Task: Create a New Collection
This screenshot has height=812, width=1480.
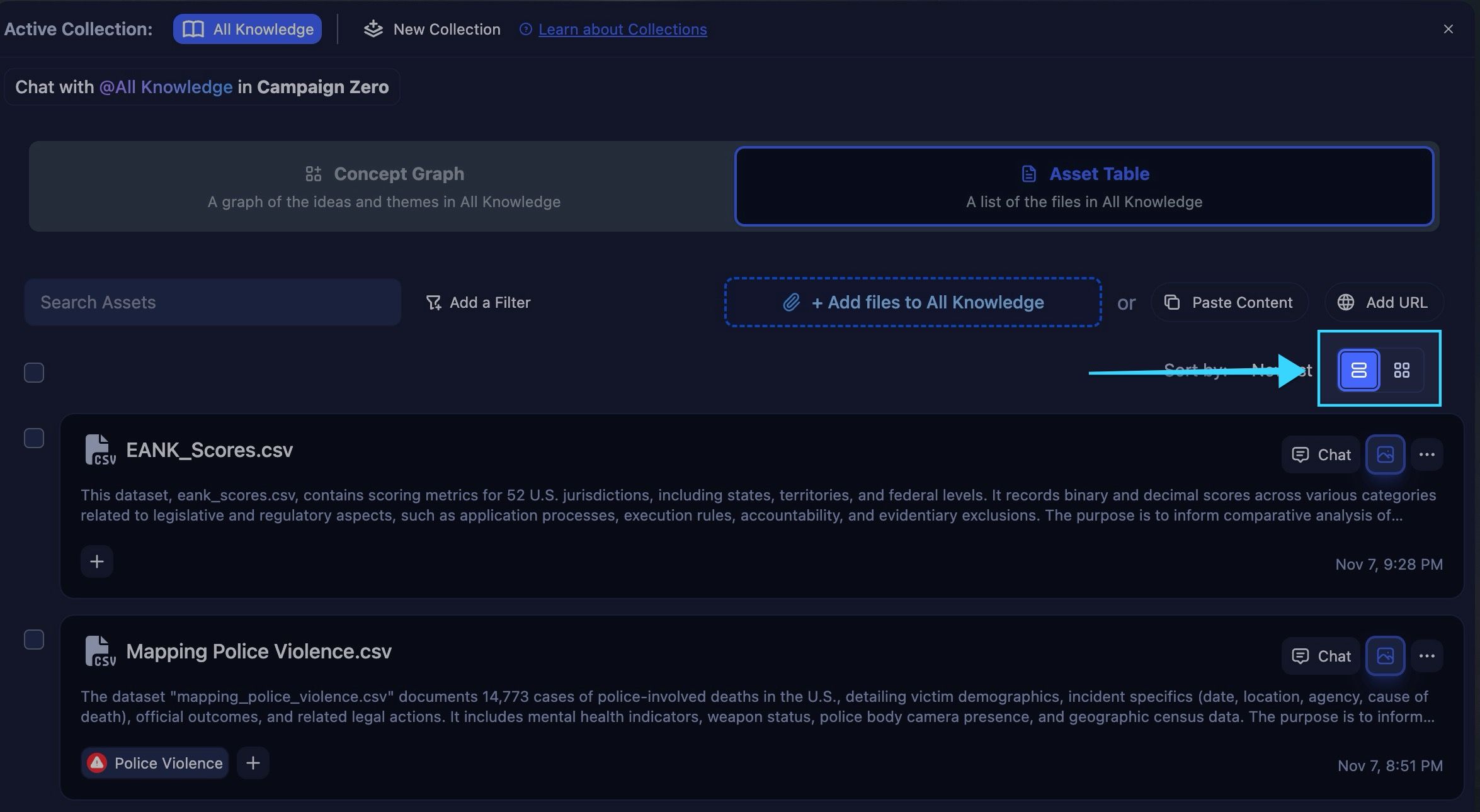Action: pyautogui.click(x=432, y=29)
